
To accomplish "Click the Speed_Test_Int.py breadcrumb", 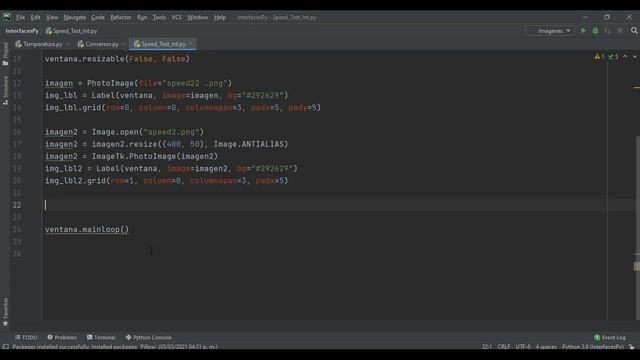I will tap(71, 31).
